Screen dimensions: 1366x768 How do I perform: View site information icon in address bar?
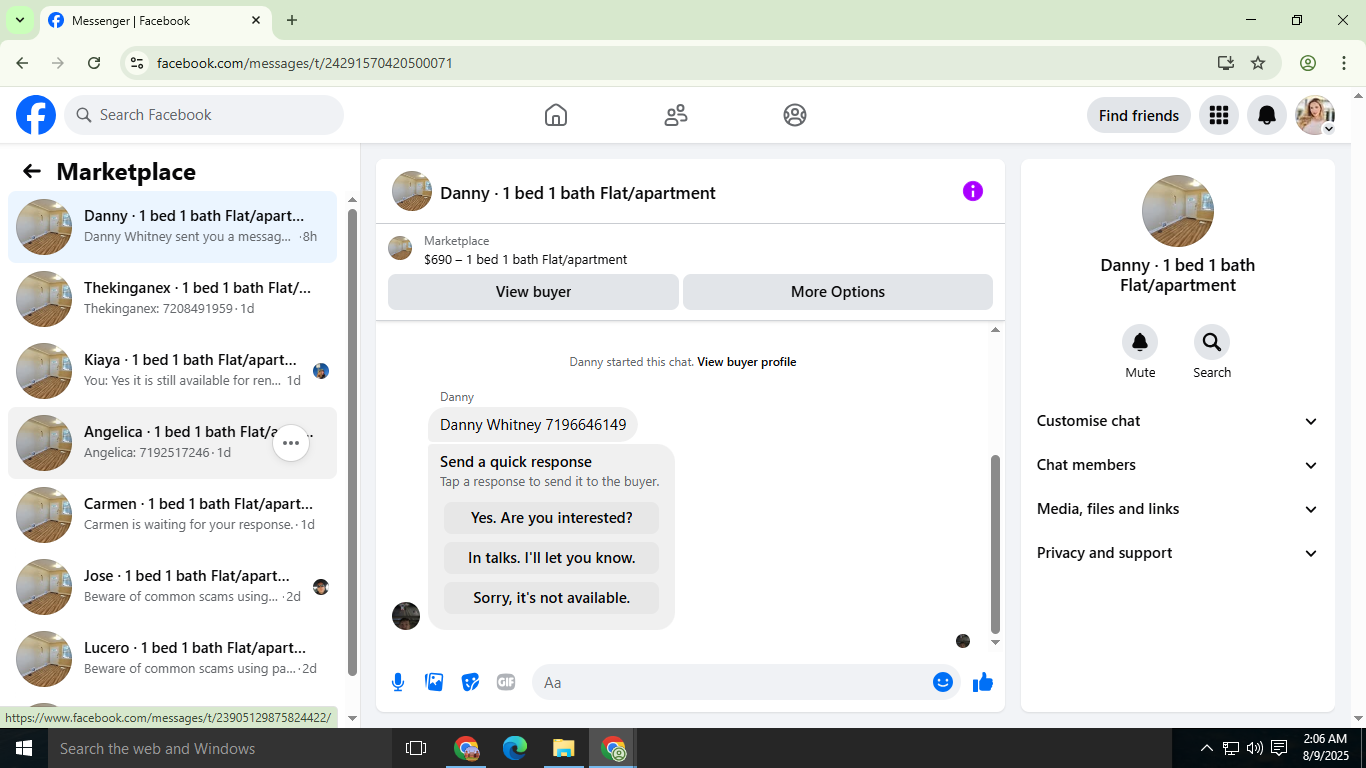138,63
